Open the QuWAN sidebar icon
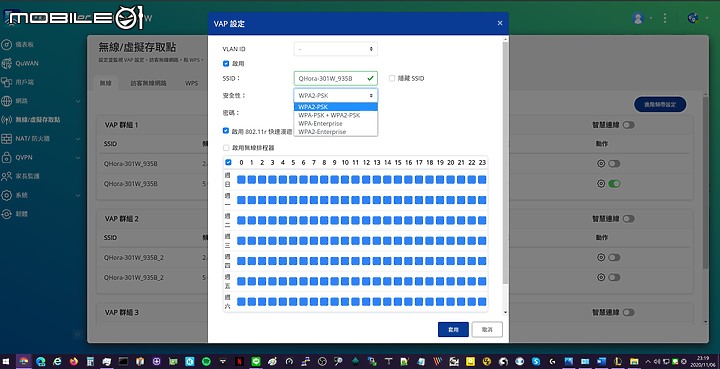This screenshot has width=720, height=369. pos(6,63)
